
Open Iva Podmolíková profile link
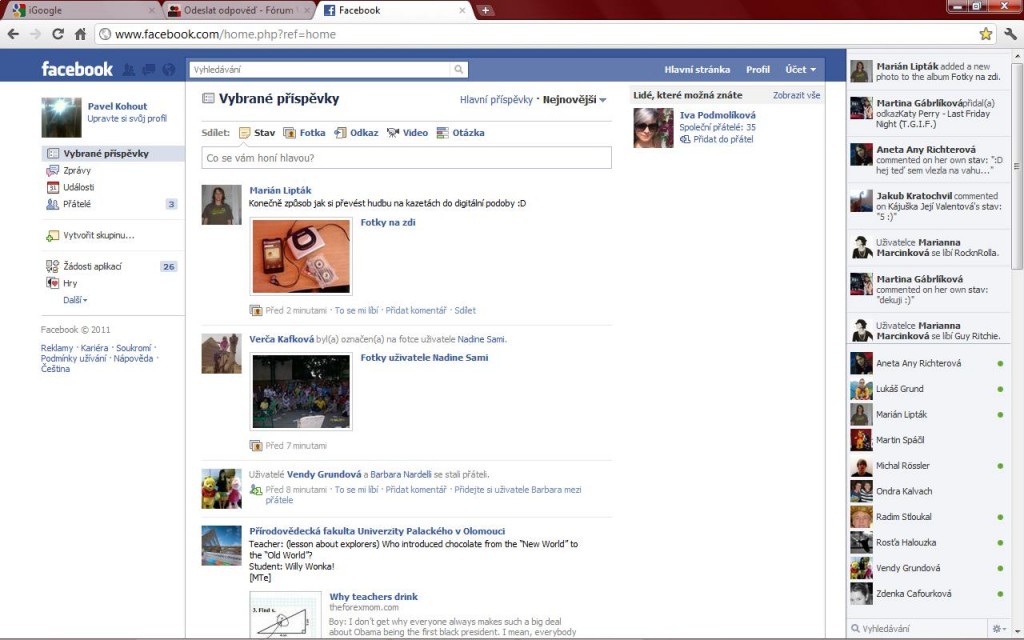[717, 116]
